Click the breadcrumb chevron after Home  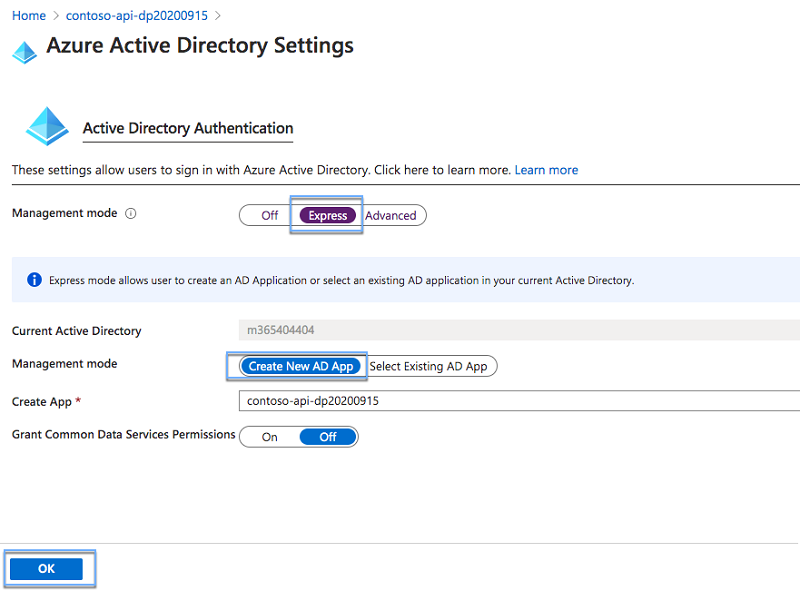[x=54, y=15]
